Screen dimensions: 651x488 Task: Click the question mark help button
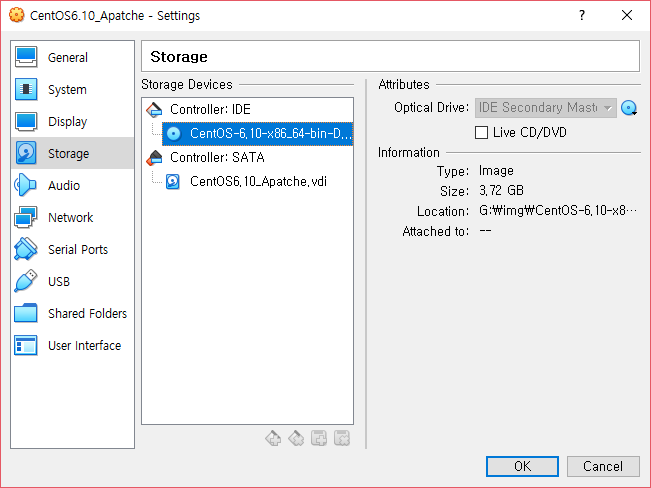point(582,15)
